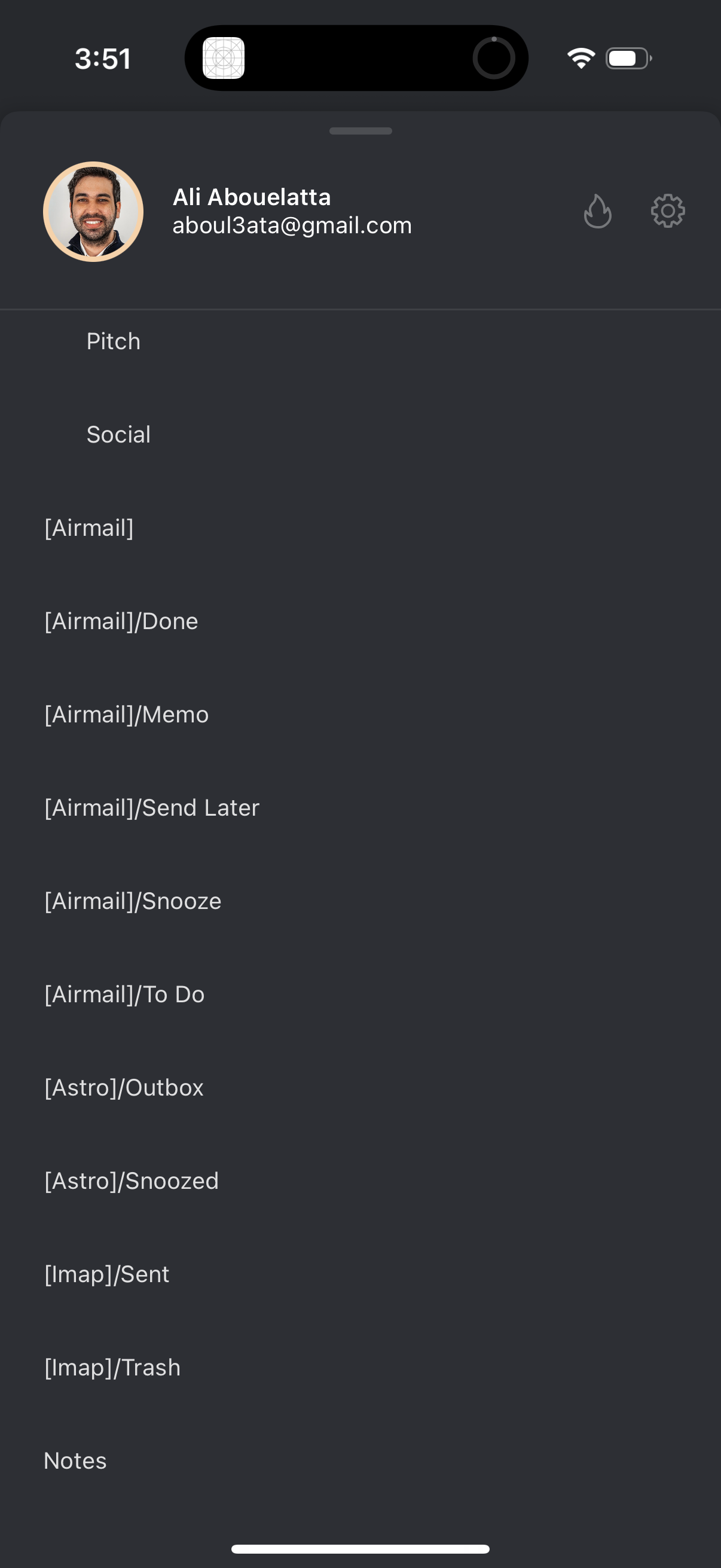Show the [Airmail]/Send Later folder
The width and height of the screenshot is (721, 1568).
pos(152,808)
